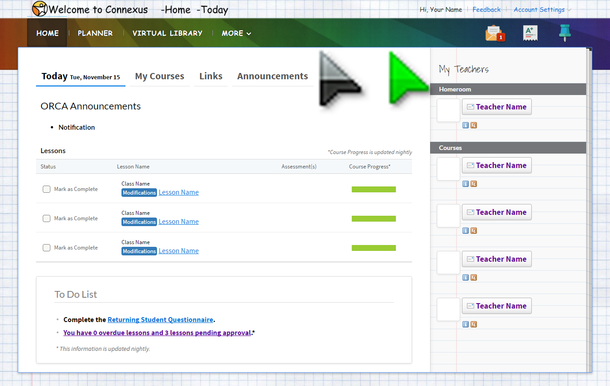
Task: Open the VIRTUAL LIBRARY nav item
Action: 167,33
